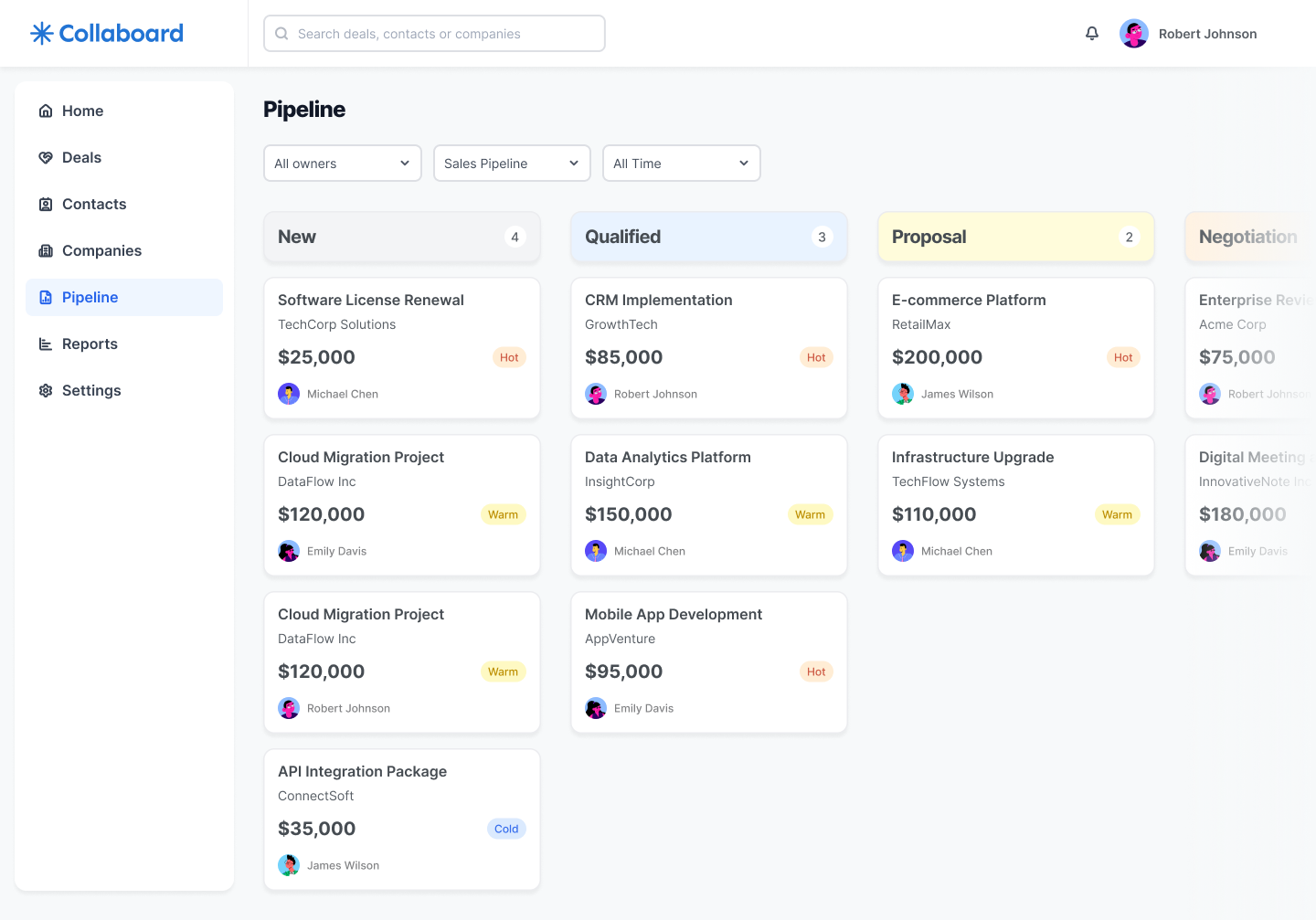
Task: Click the Cold tag on API Integration Package
Action: click(x=506, y=830)
